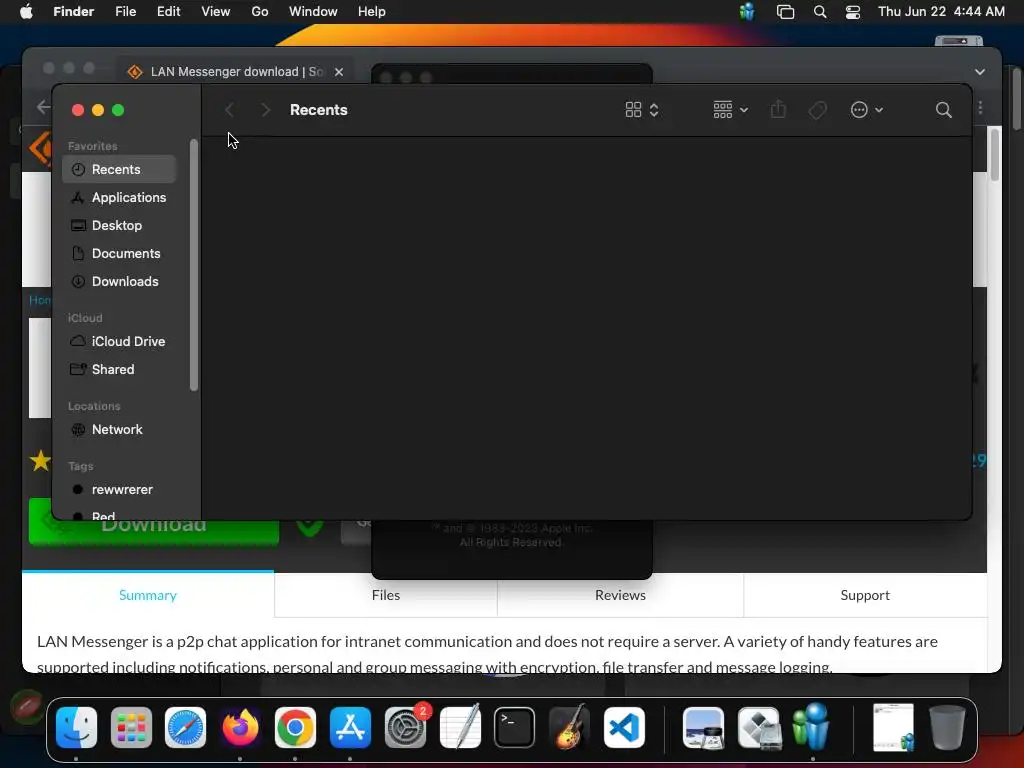Select the rewwrerer tag
The height and width of the screenshot is (768, 1024).
point(119,490)
